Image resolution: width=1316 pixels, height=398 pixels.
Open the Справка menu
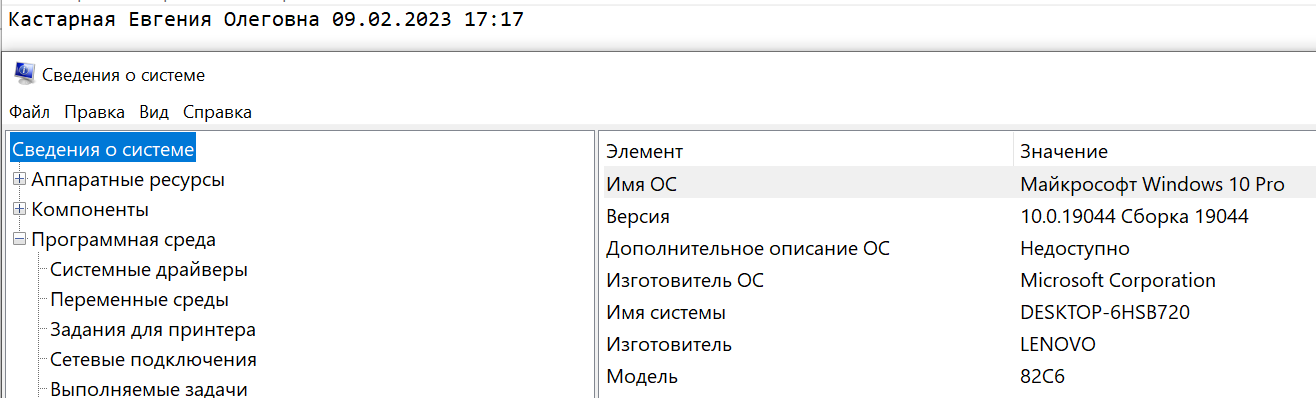(217, 112)
